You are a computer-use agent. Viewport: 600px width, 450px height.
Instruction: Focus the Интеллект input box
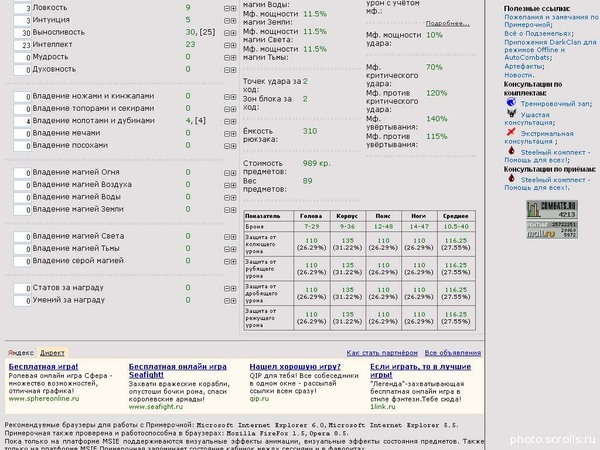pos(22,45)
